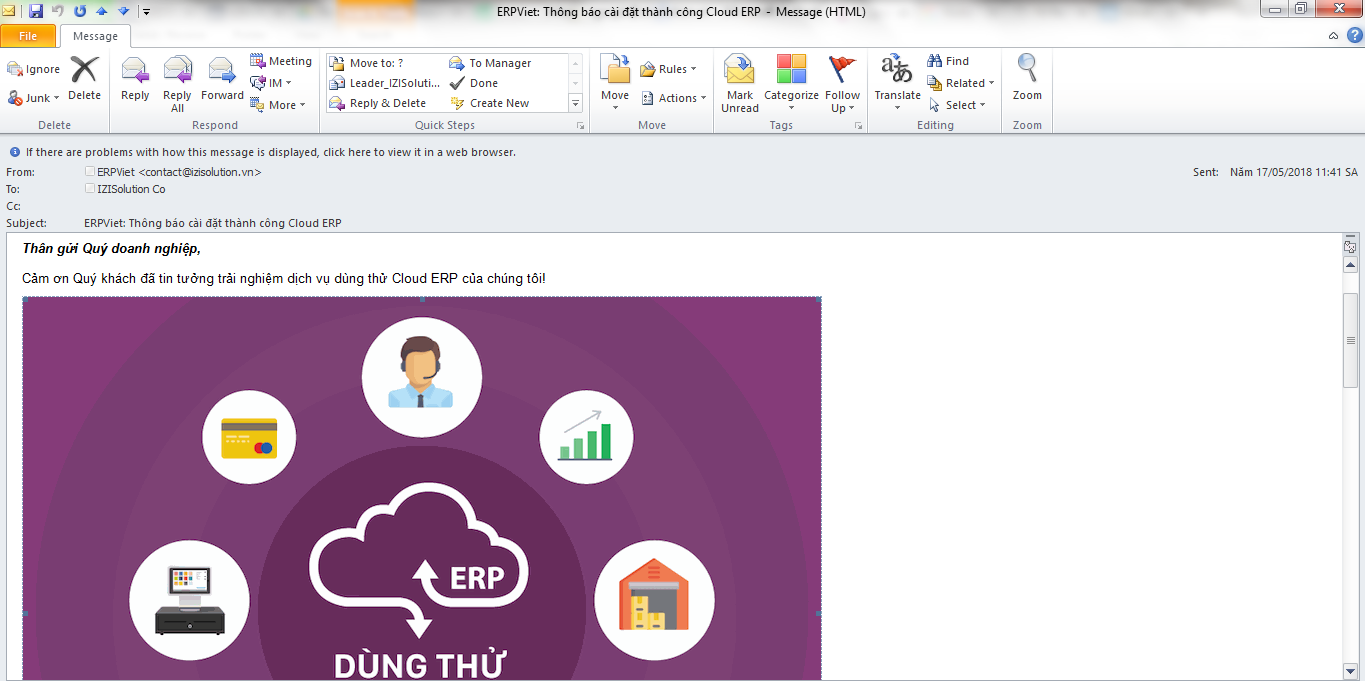
Task: Find text in the message with binoculars icon
Action: (x=948, y=61)
